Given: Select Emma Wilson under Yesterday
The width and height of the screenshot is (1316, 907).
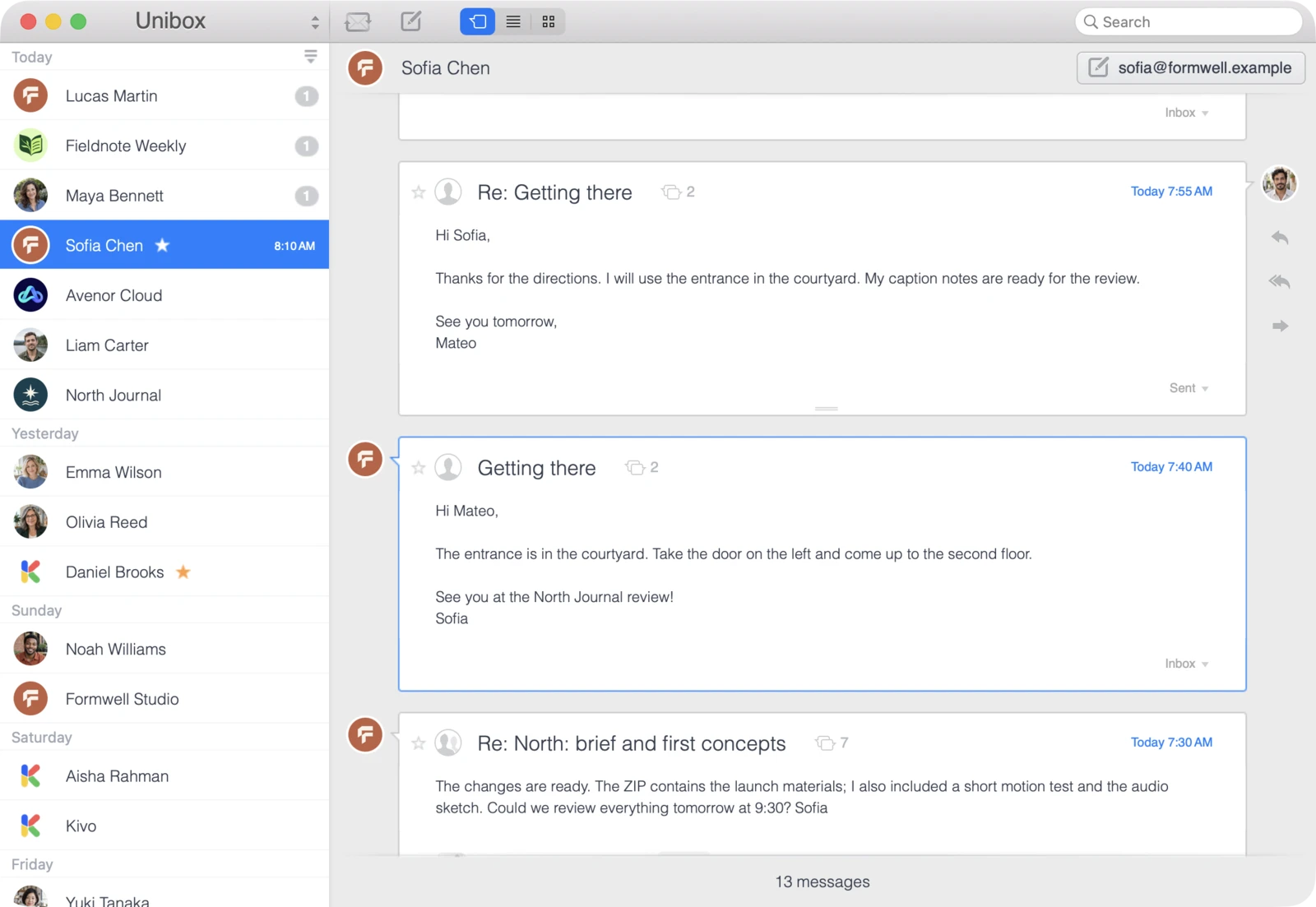Looking at the screenshot, I should tap(164, 472).
